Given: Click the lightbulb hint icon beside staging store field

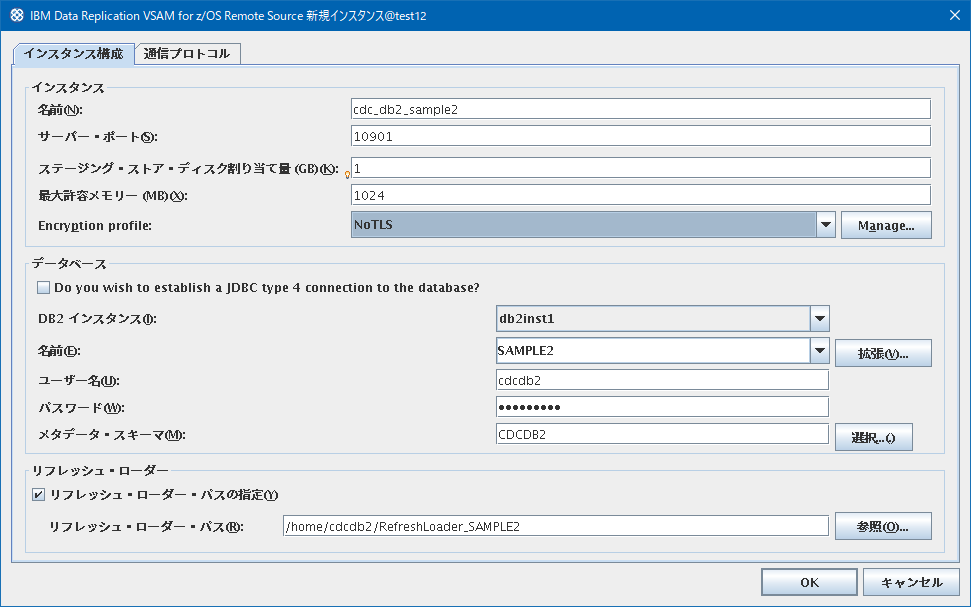Looking at the screenshot, I should (x=347, y=175).
